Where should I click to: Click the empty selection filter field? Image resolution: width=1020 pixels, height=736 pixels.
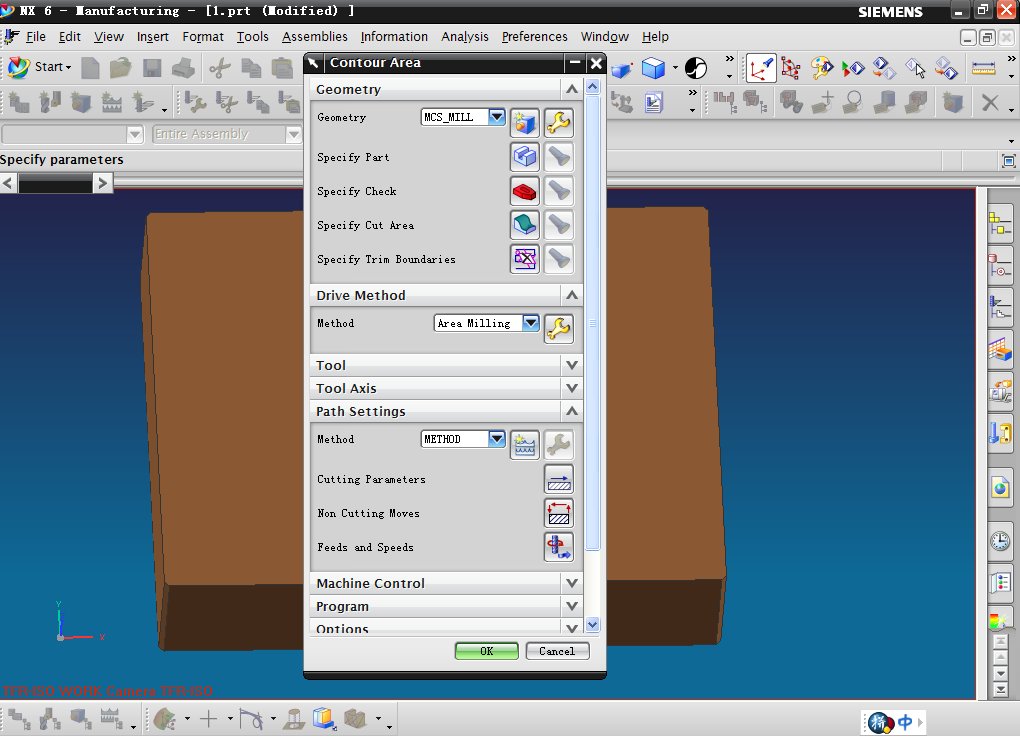click(72, 134)
